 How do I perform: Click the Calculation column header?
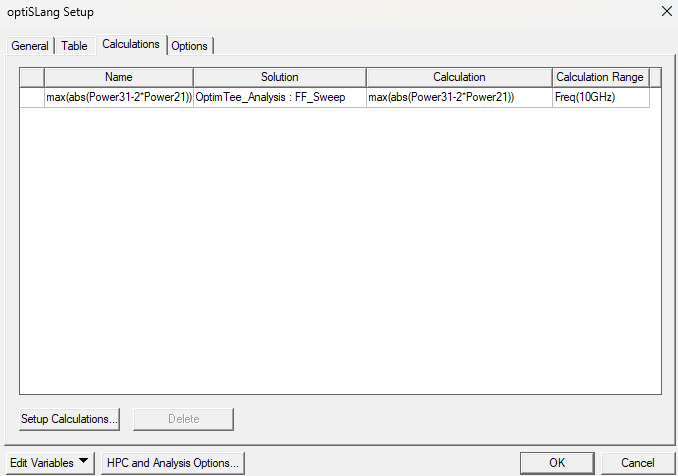click(x=459, y=77)
